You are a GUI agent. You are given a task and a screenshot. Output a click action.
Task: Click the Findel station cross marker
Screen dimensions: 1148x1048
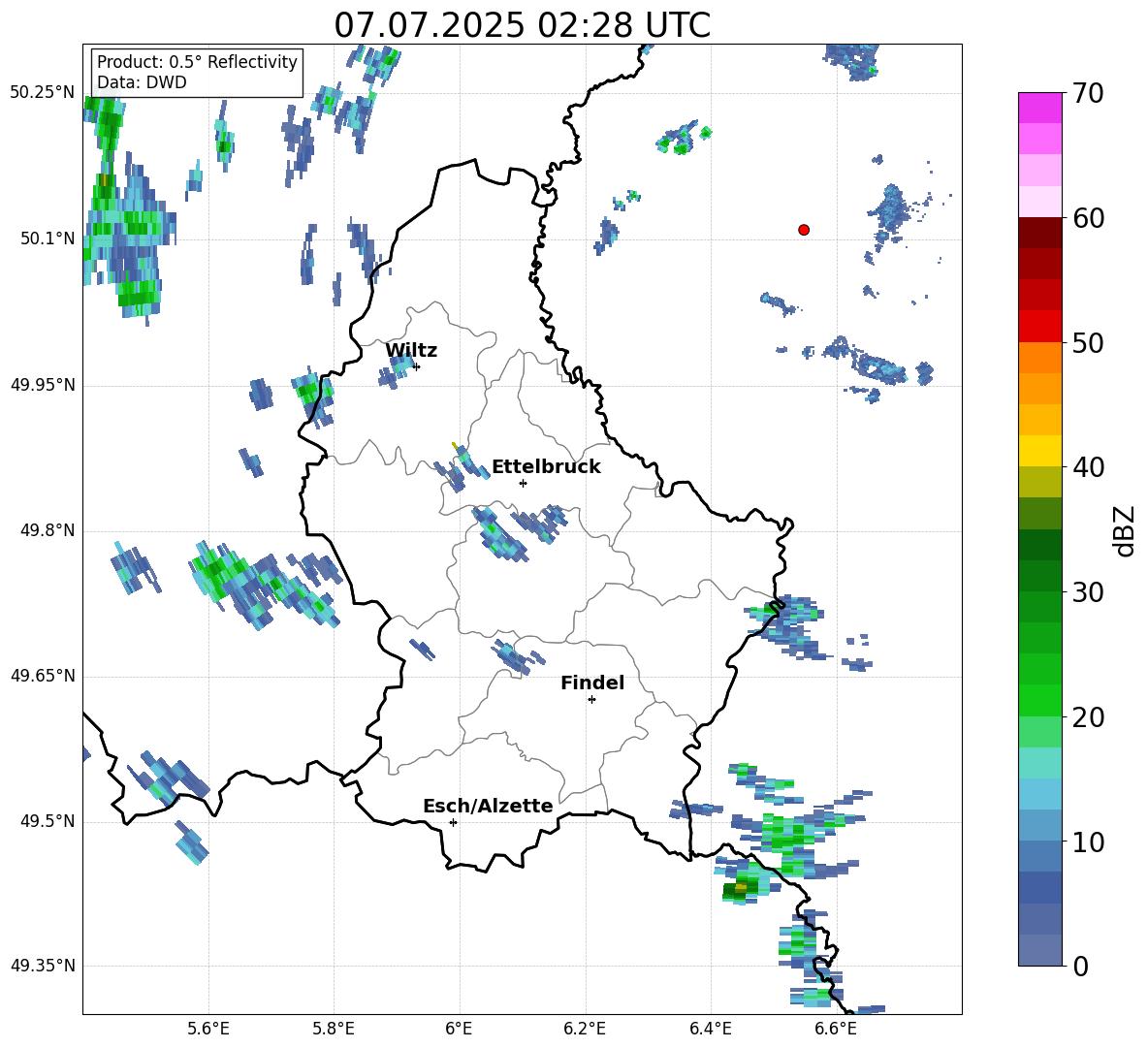click(x=591, y=700)
